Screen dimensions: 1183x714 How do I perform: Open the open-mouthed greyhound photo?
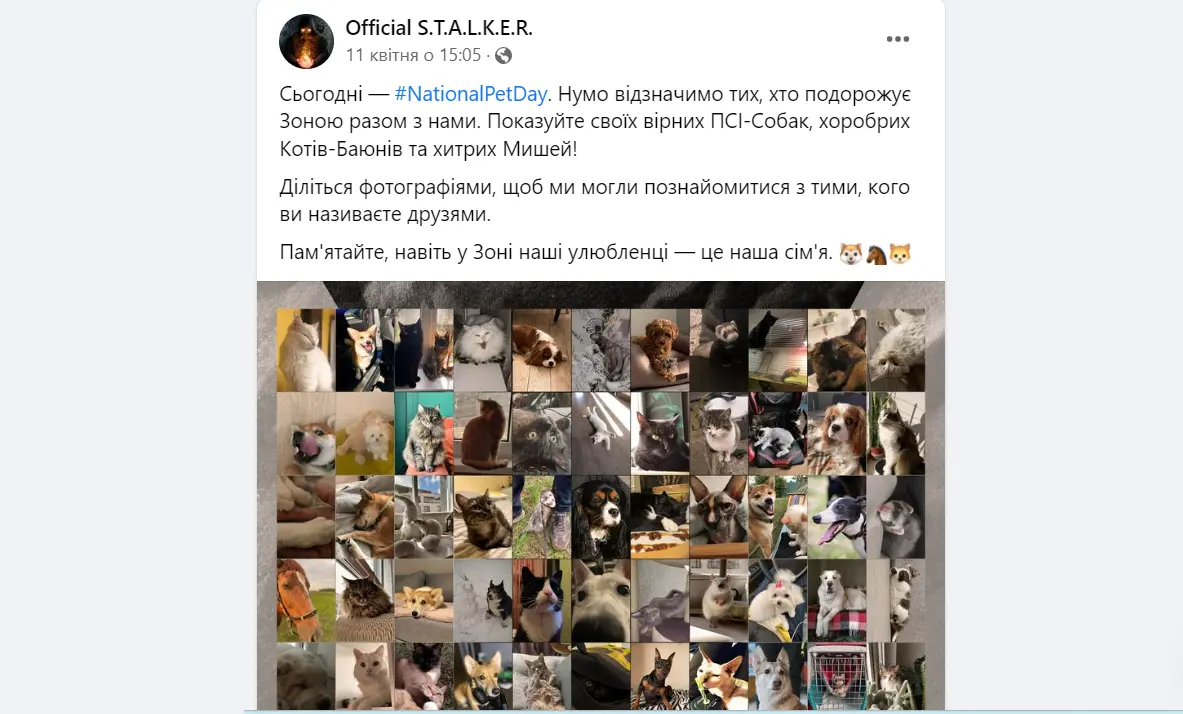pos(837,517)
